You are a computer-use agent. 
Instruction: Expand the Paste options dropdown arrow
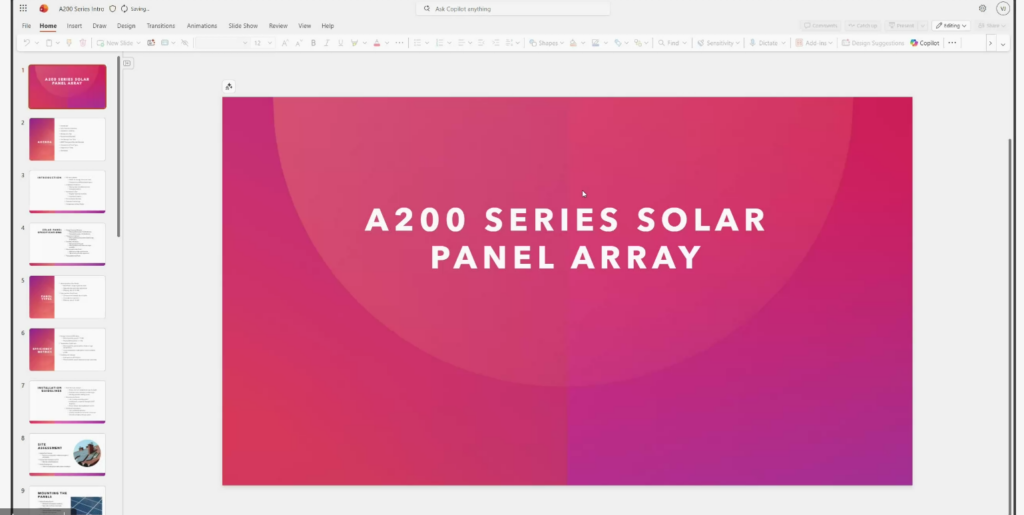(57, 43)
